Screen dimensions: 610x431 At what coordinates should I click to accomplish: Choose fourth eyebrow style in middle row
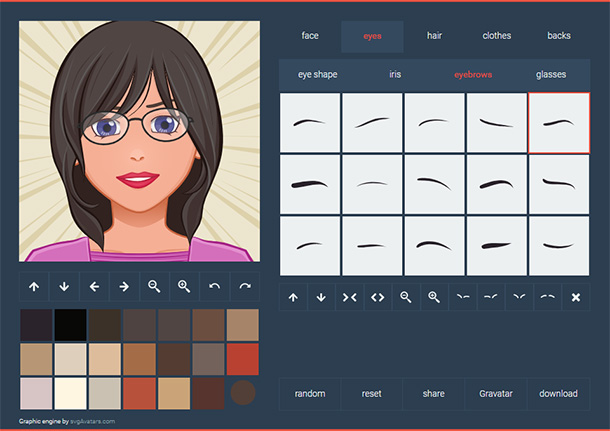tap(497, 184)
